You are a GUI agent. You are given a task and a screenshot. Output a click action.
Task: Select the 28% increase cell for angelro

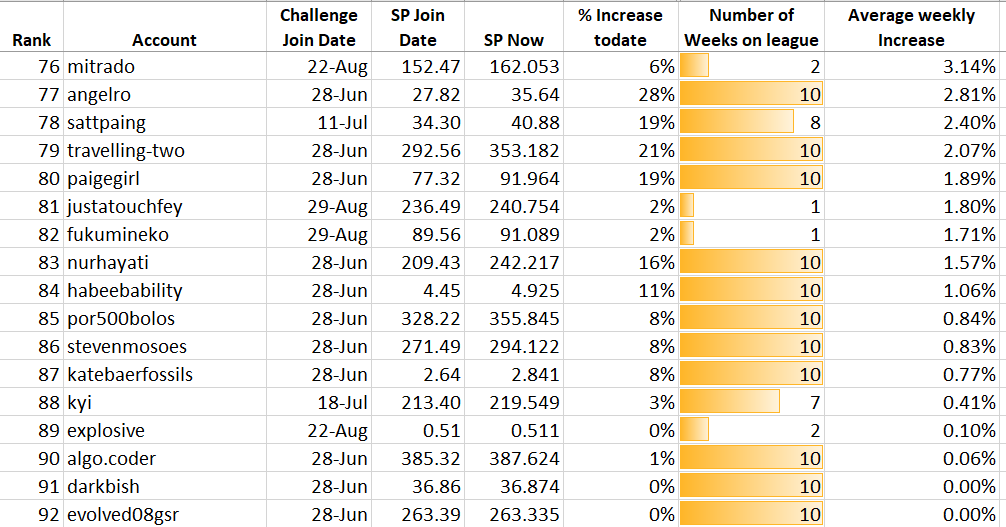[620, 94]
